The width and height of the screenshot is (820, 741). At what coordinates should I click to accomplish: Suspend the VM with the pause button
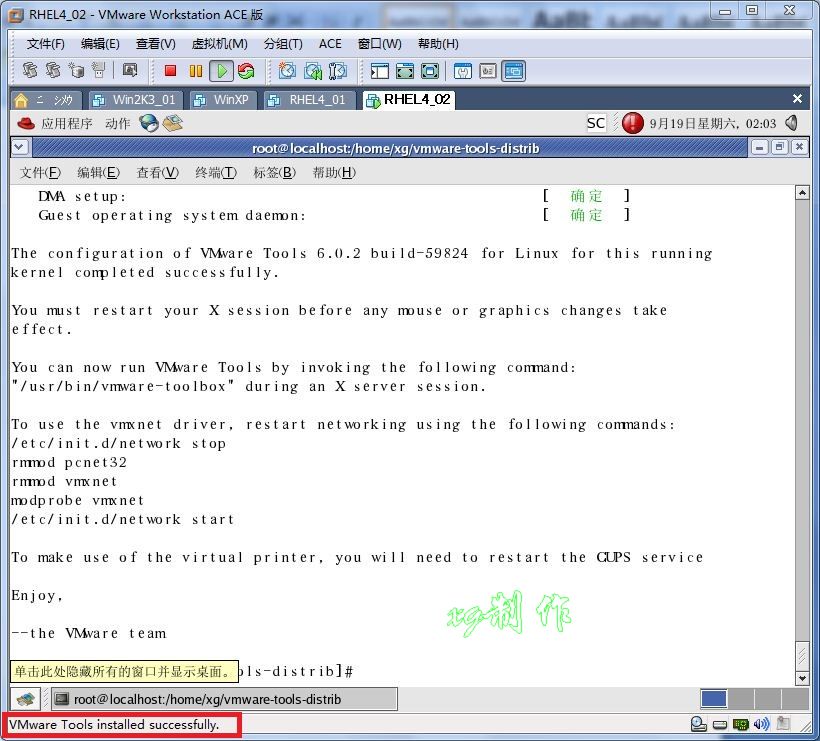[196, 71]
